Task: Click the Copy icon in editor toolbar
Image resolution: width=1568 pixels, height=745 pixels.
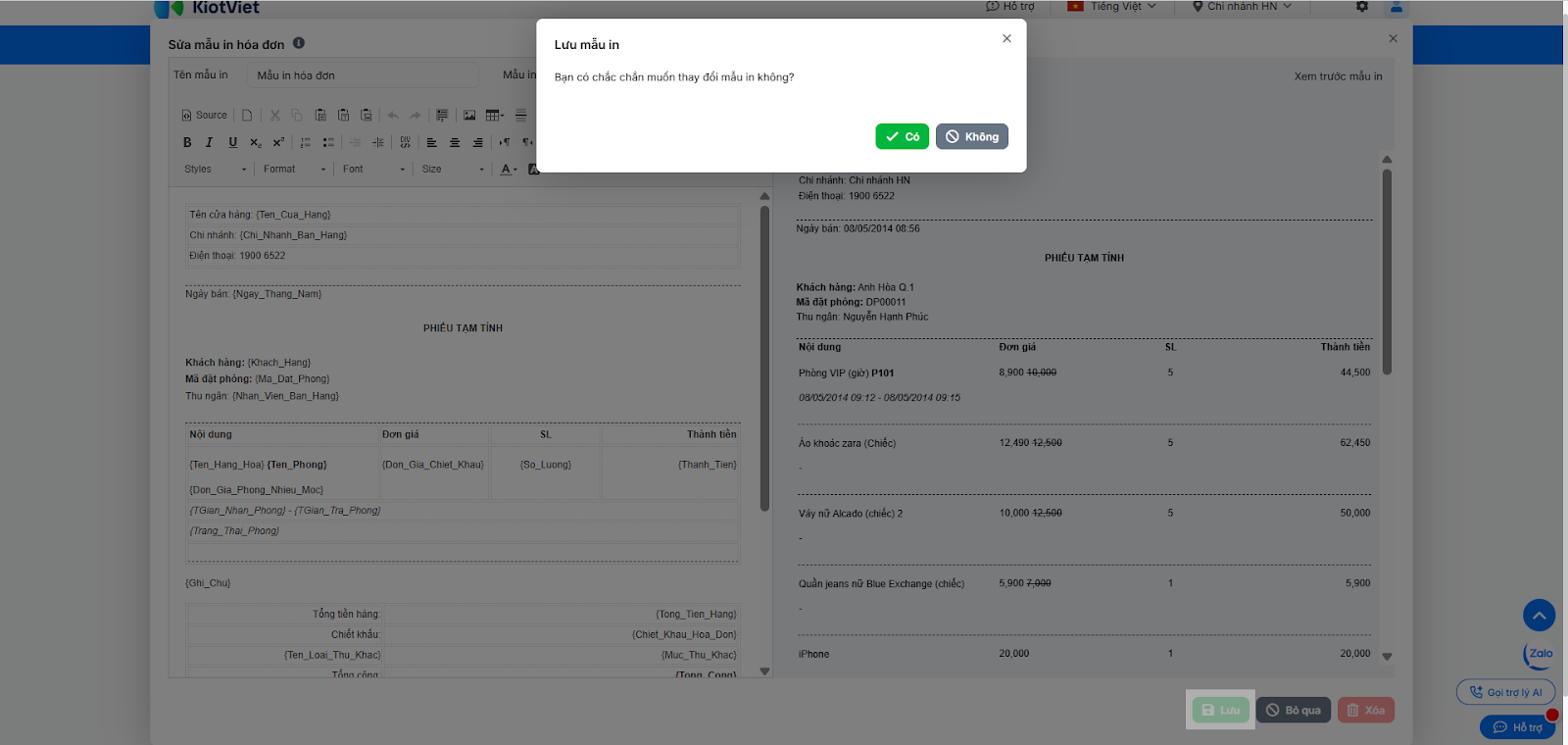Action: pos(297,115)
